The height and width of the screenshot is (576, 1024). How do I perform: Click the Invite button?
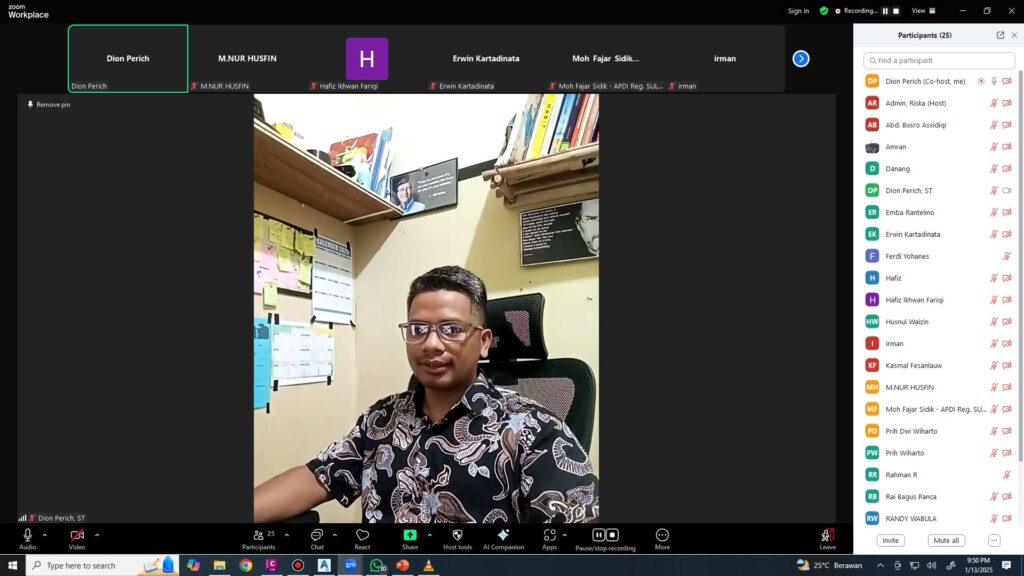tap(890, 540)
